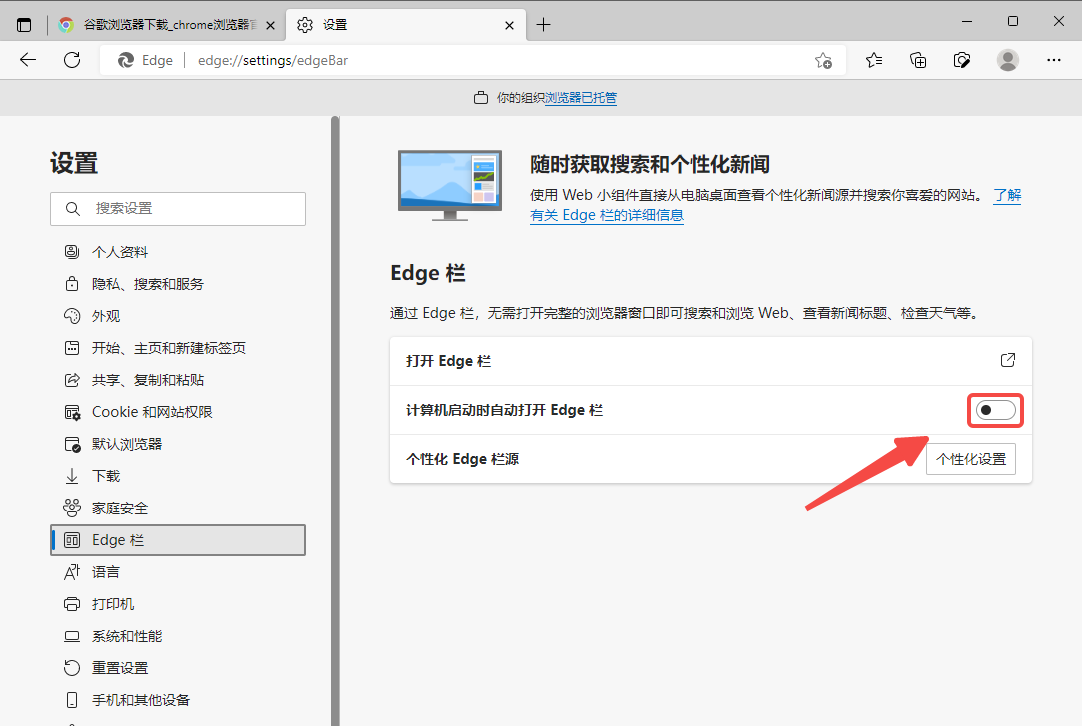This screenshot has height=726, width=1082.
Task: Toggle auto-open Edge bar at startup
Action: coord(995,410)
